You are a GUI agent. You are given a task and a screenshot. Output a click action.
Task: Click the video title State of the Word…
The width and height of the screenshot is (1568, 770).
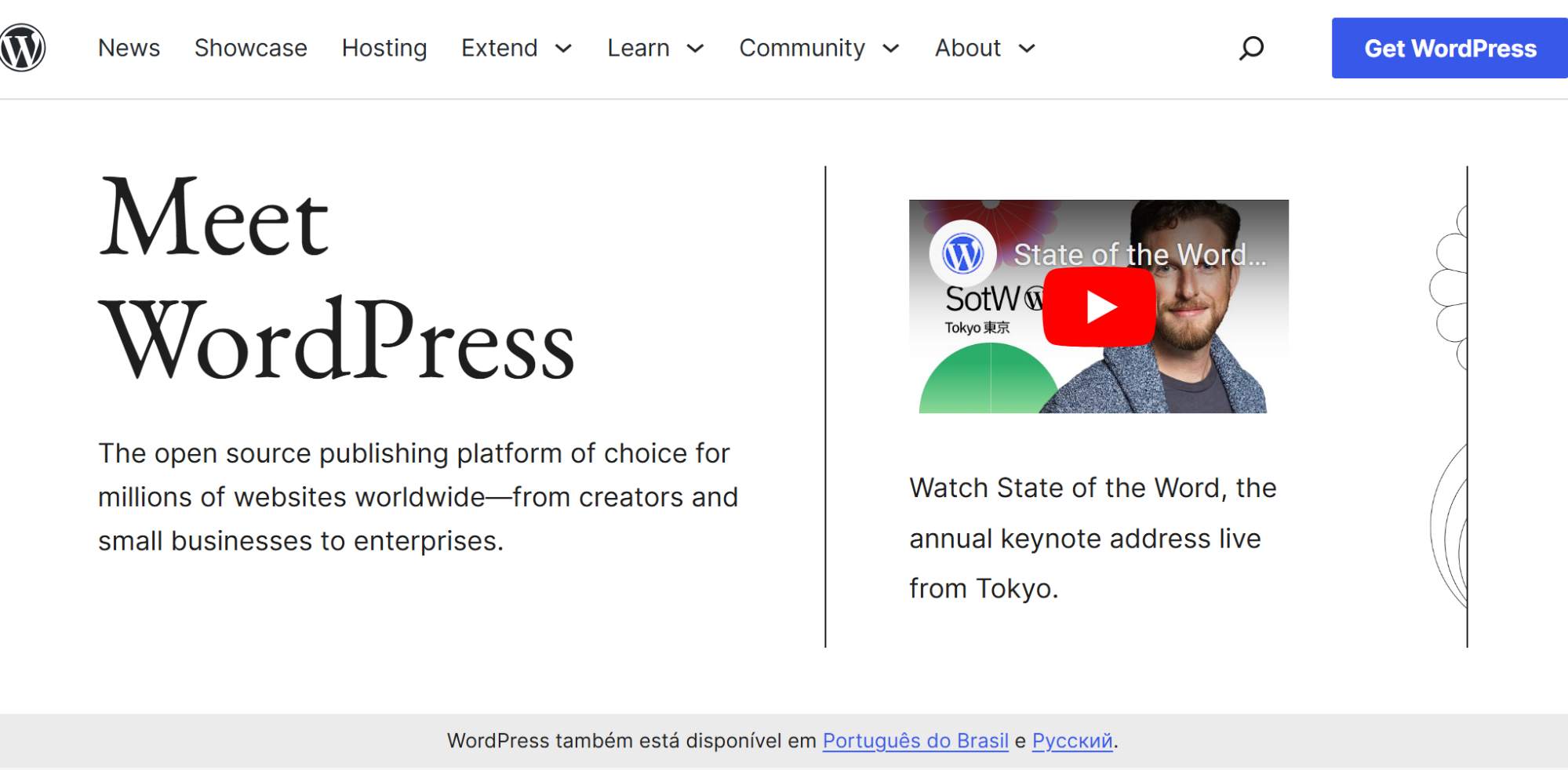pos(1140,255)
